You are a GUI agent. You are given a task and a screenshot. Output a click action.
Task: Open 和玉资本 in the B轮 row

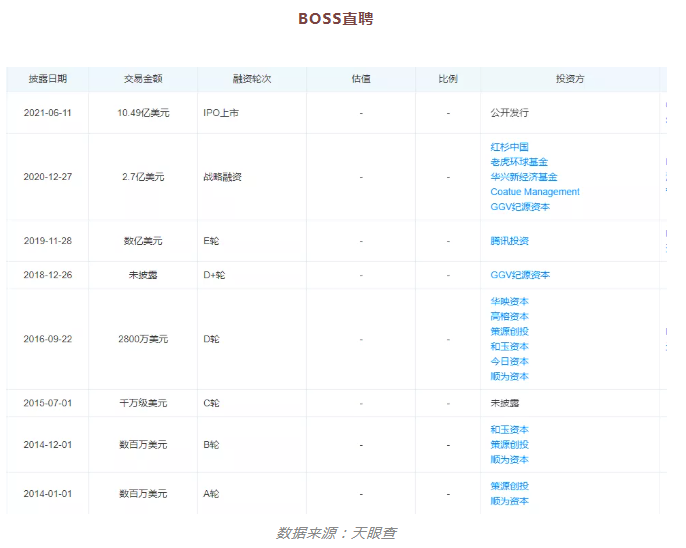509,429
